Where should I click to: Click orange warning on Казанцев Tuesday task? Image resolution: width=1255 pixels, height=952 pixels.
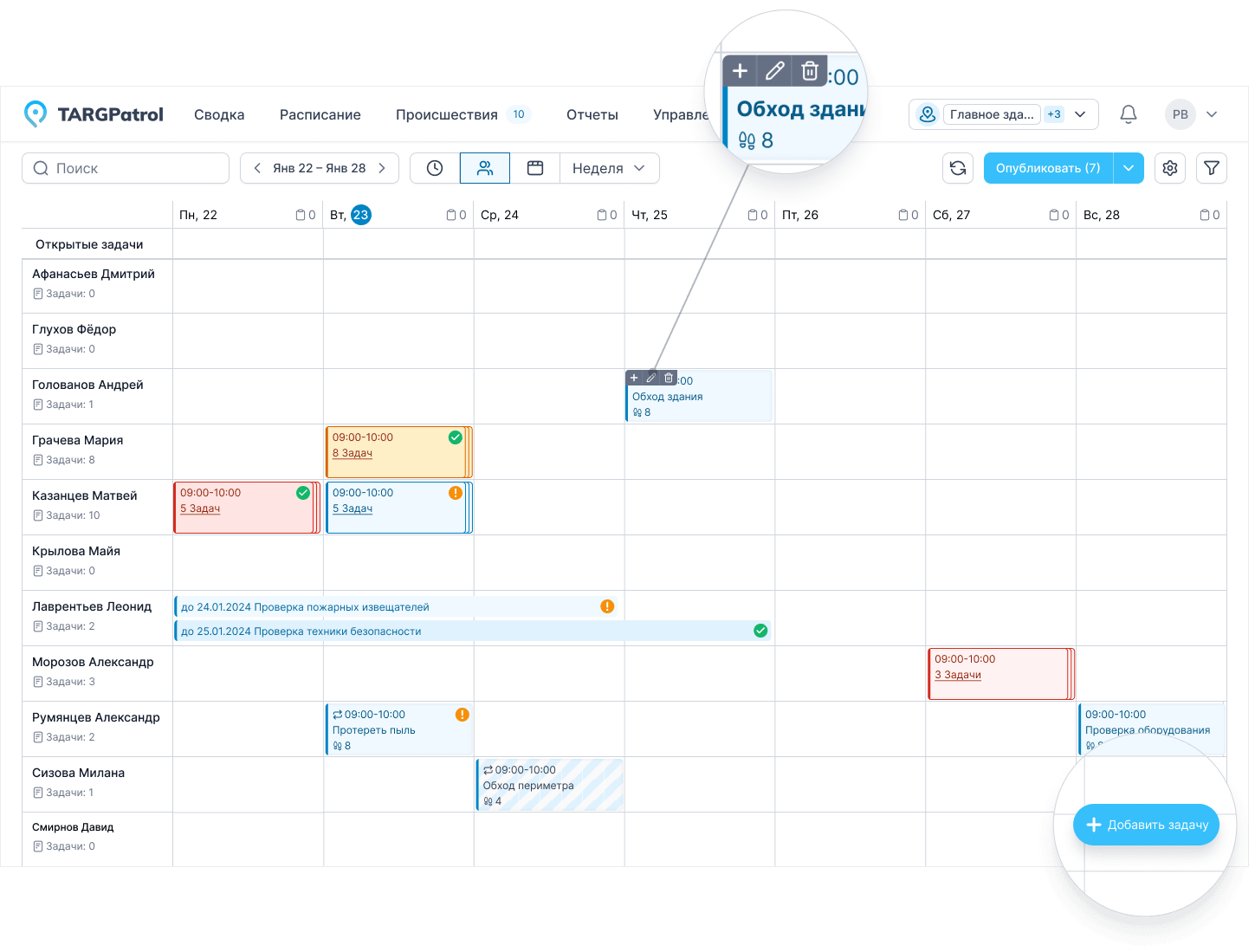click(x=455, y=493)
